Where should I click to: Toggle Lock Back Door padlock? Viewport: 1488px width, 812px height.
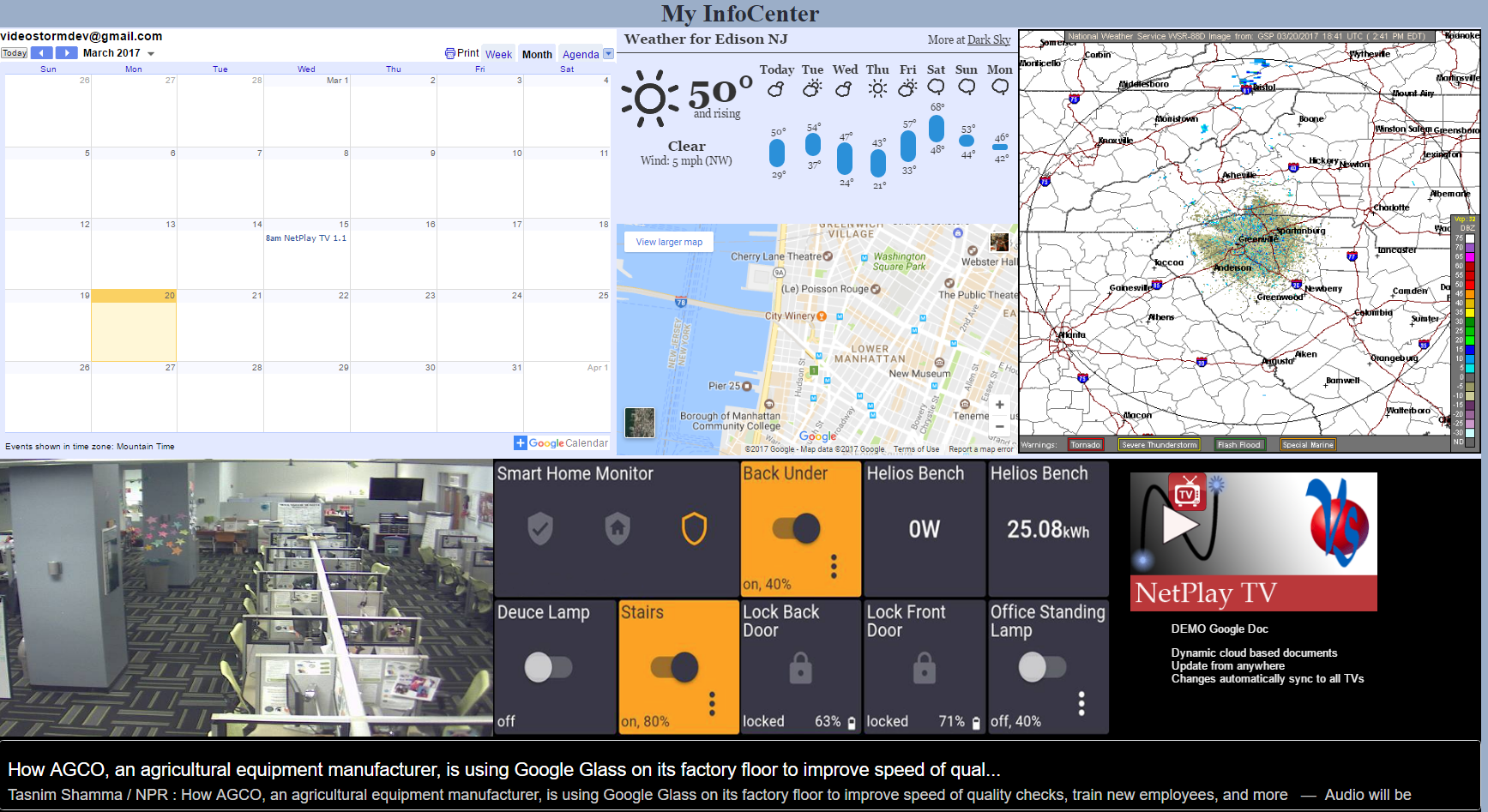click(x=800, y=668)
